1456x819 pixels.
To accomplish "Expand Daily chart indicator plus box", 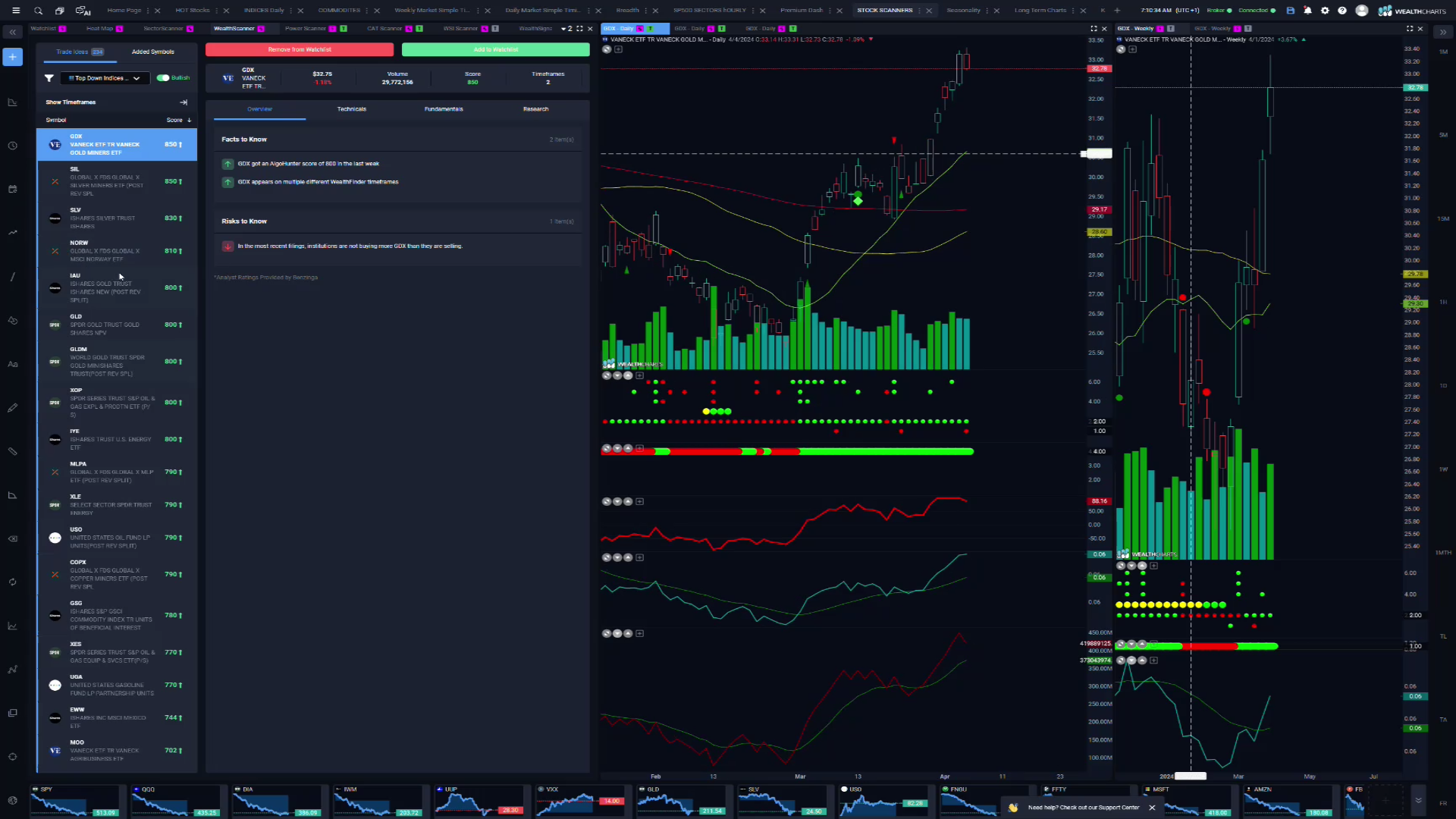I will (619, 49).
